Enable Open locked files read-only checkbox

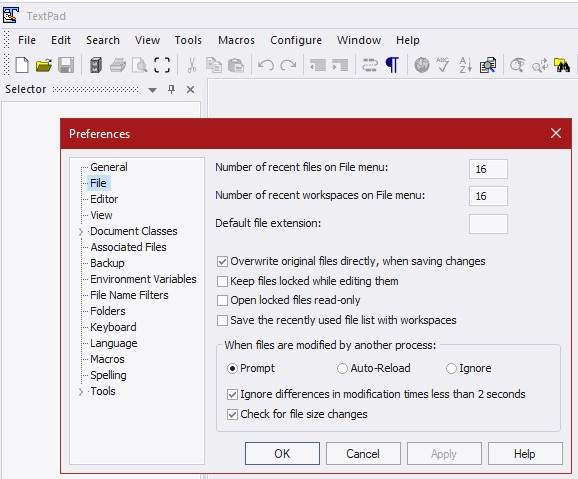222,301
